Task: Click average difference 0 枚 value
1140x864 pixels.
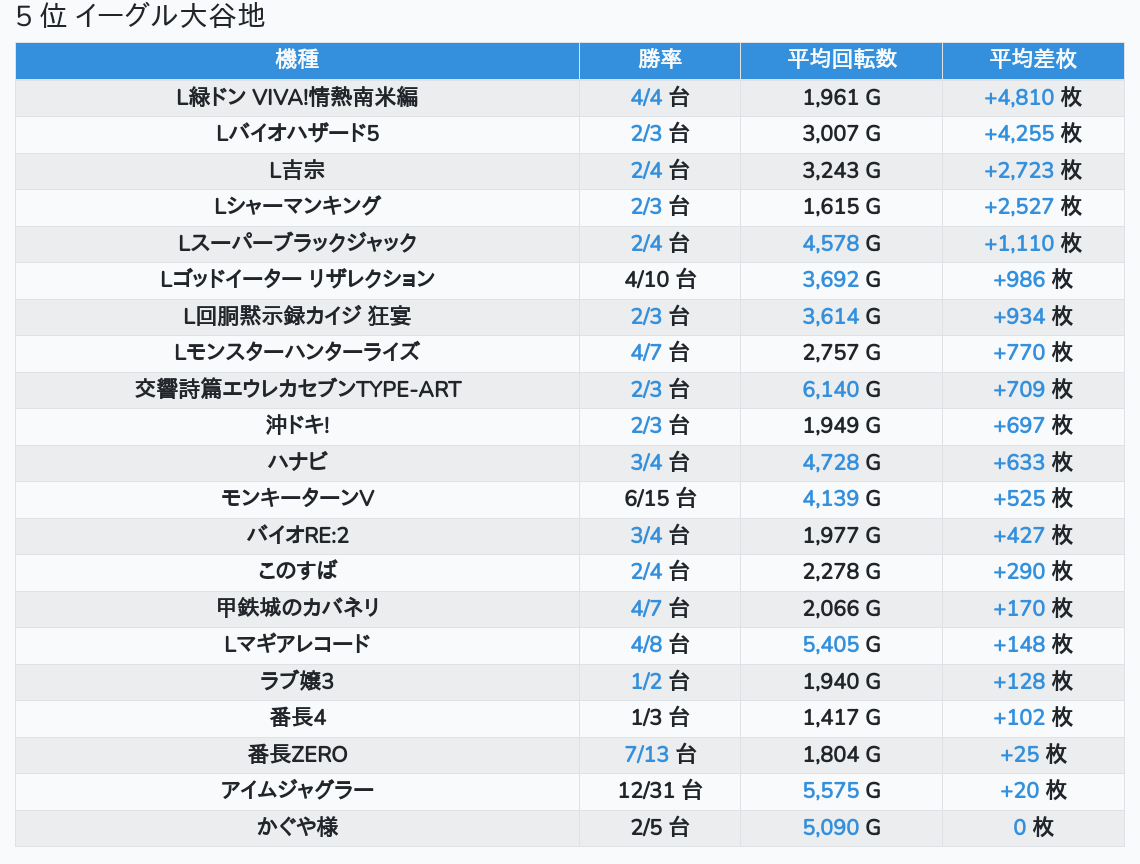Action: coord(1032,827)
